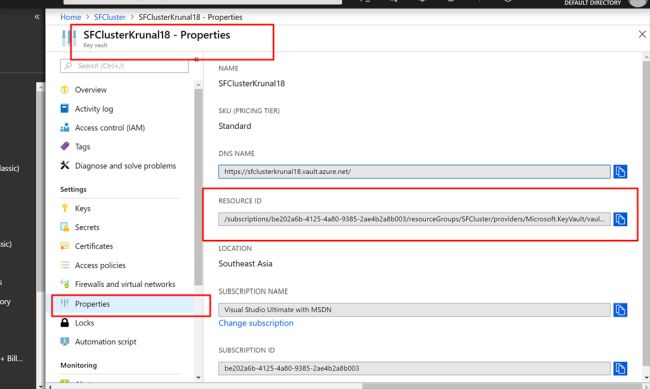Viewport: 650px width, 389px height.
Task: Go to Home breadcrumb
Action: [x=70, y=17]
